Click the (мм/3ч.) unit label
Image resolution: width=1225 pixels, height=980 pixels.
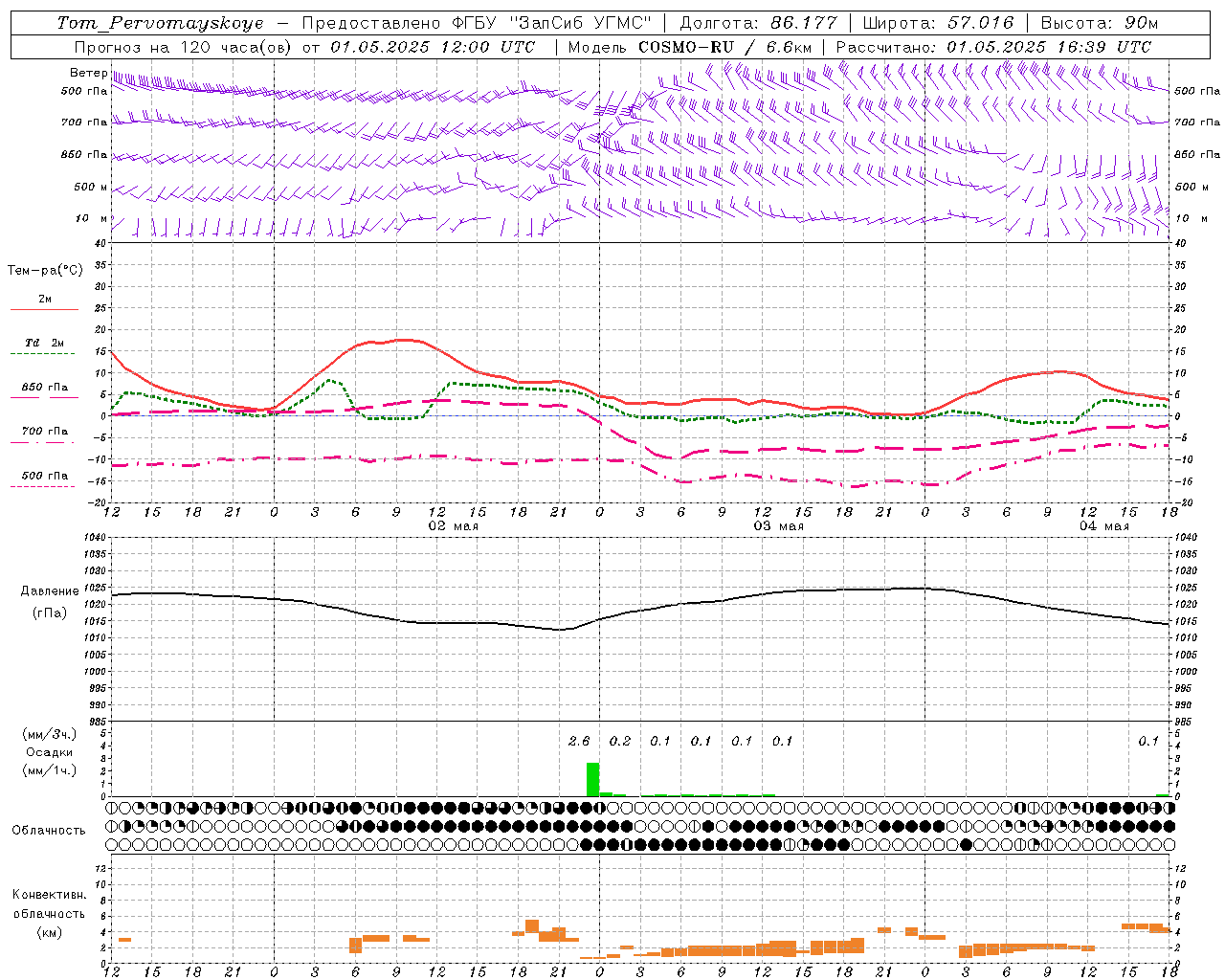(x=50, y=734)
